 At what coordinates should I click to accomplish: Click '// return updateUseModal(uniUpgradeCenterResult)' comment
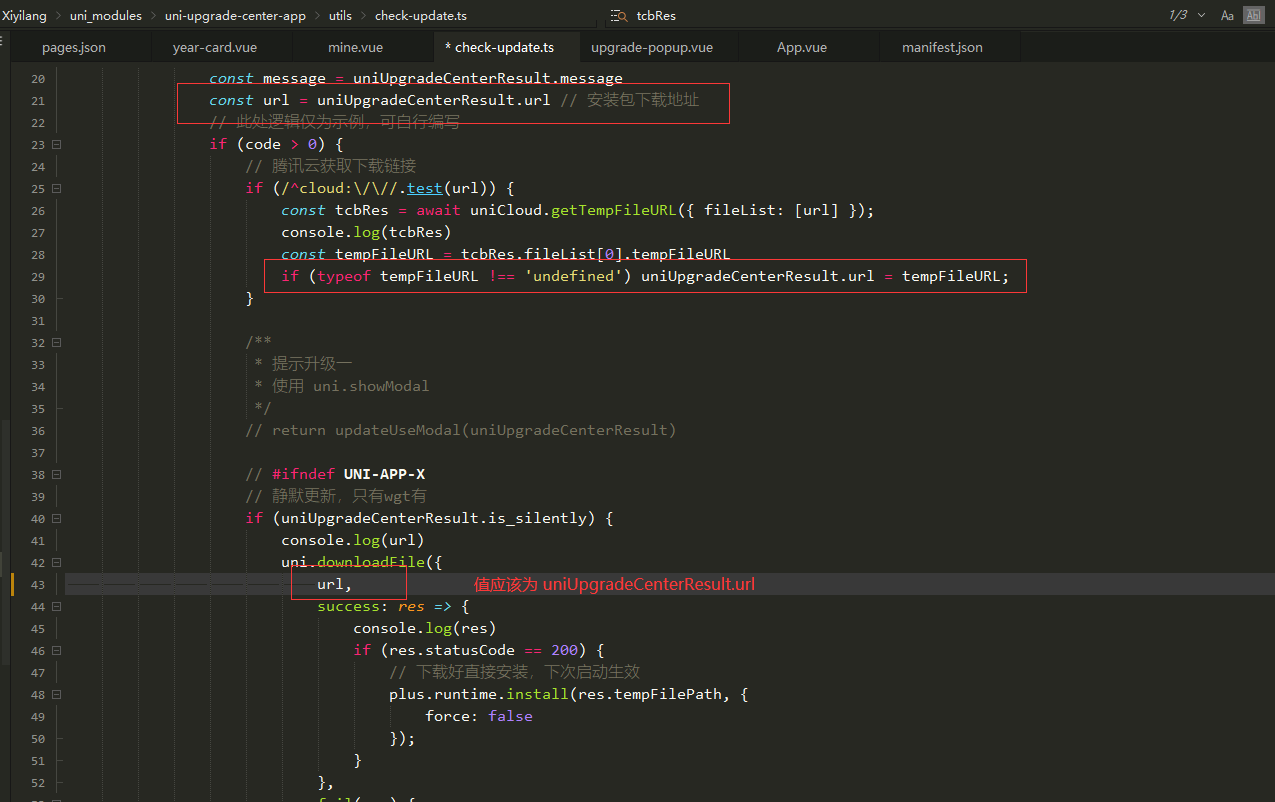pos(461,430)
